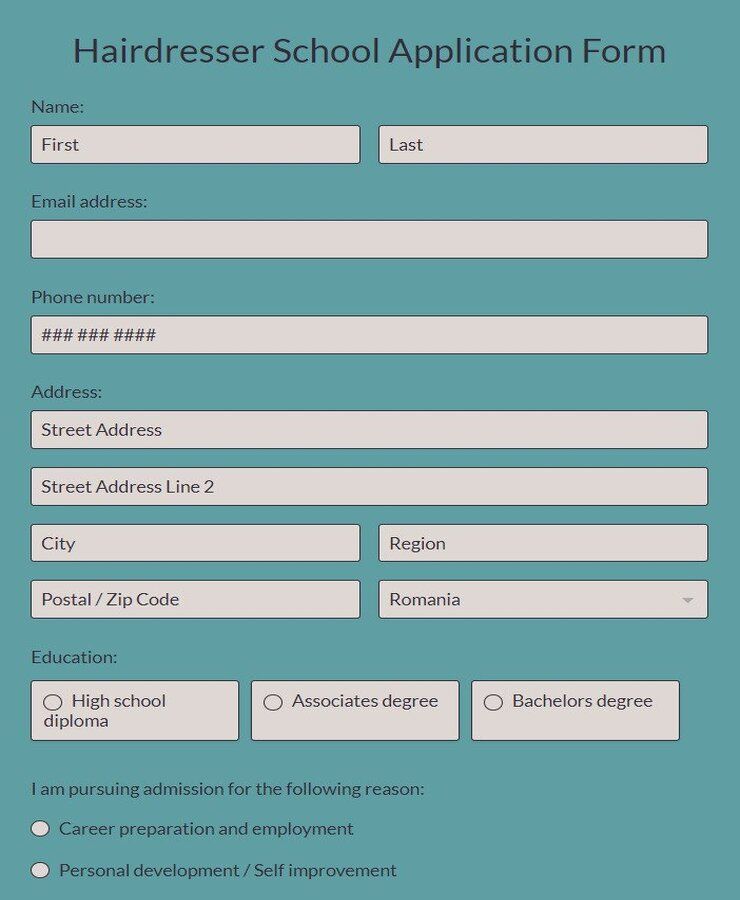Click the Street Address Line 2 field

pyautogui.click(x=369, y=486)
